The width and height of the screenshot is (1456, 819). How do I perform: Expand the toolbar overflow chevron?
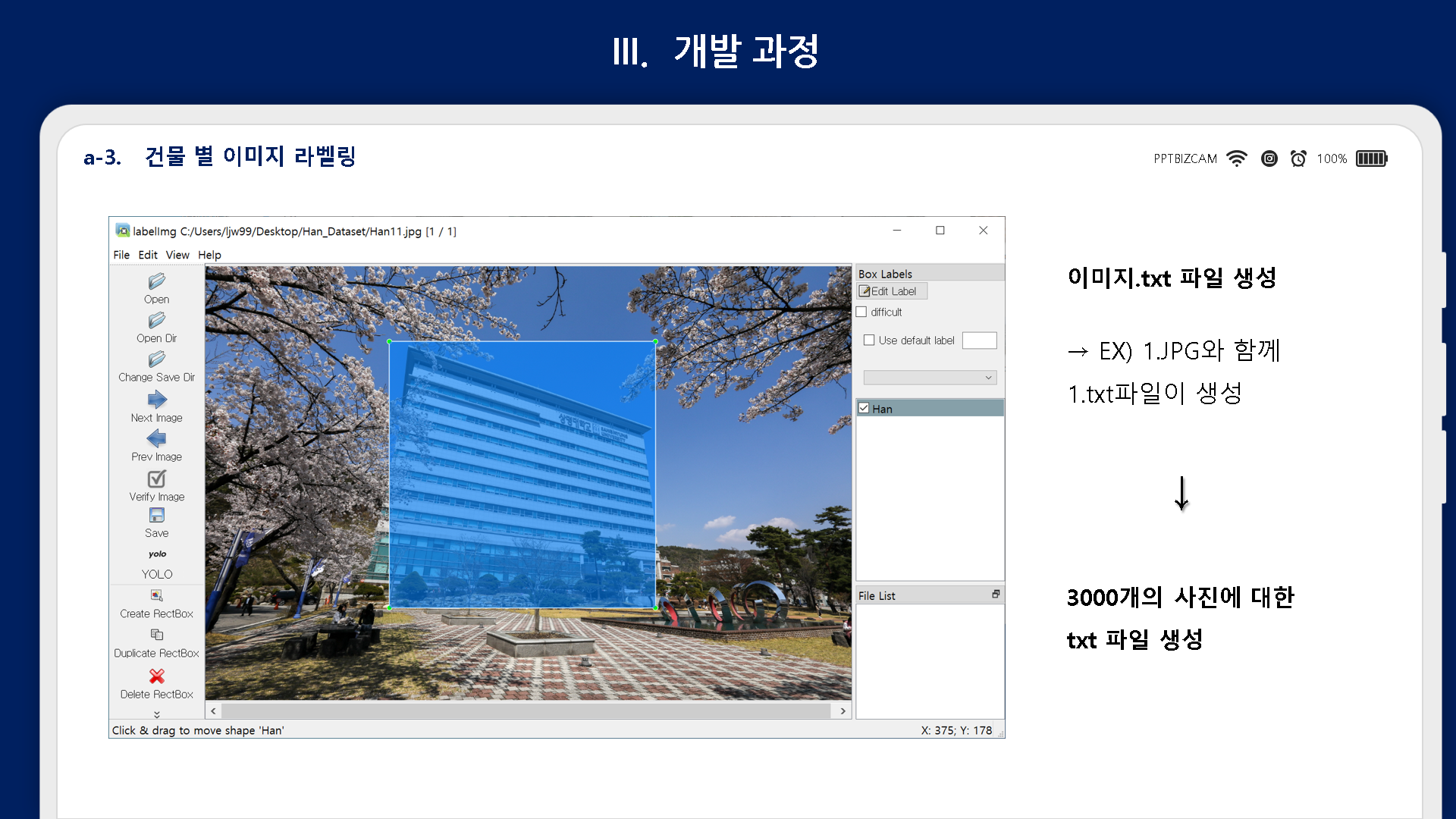157,714
